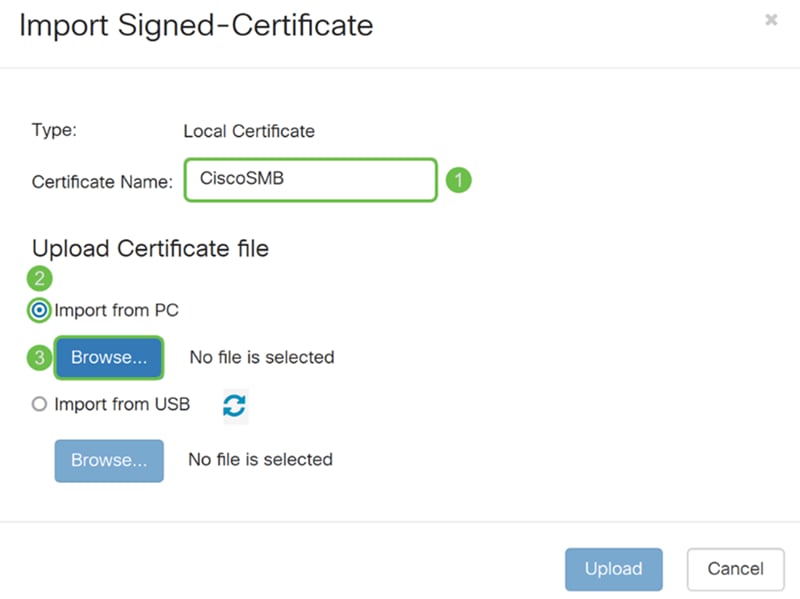This screenshot has height=599, width=800.
Task: Click the Import Signed-Certificate title
Action: pyautogui.click(x=196, y=26)
